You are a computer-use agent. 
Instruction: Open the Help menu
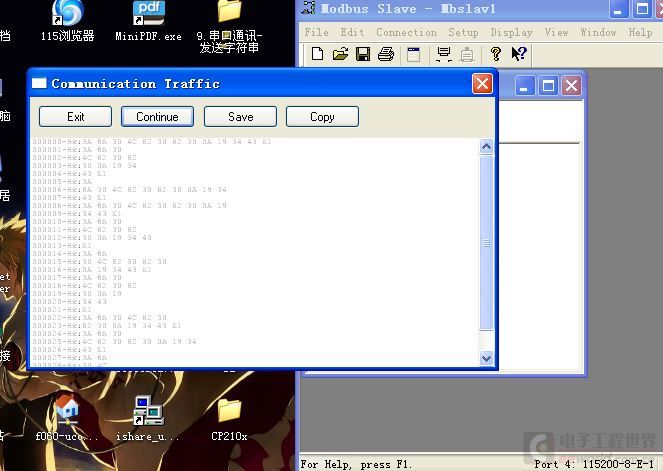[x=640, y=33]
